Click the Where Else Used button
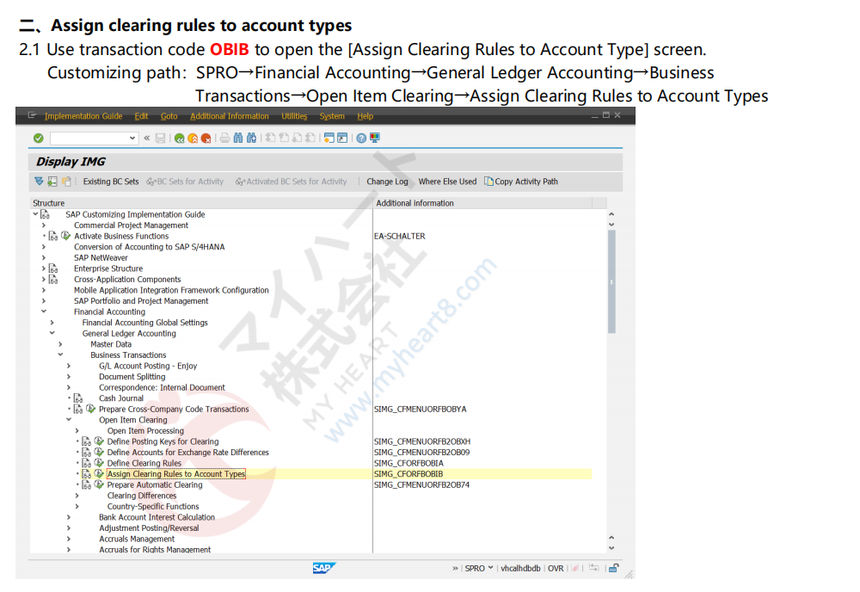 [x=448, y=182]
